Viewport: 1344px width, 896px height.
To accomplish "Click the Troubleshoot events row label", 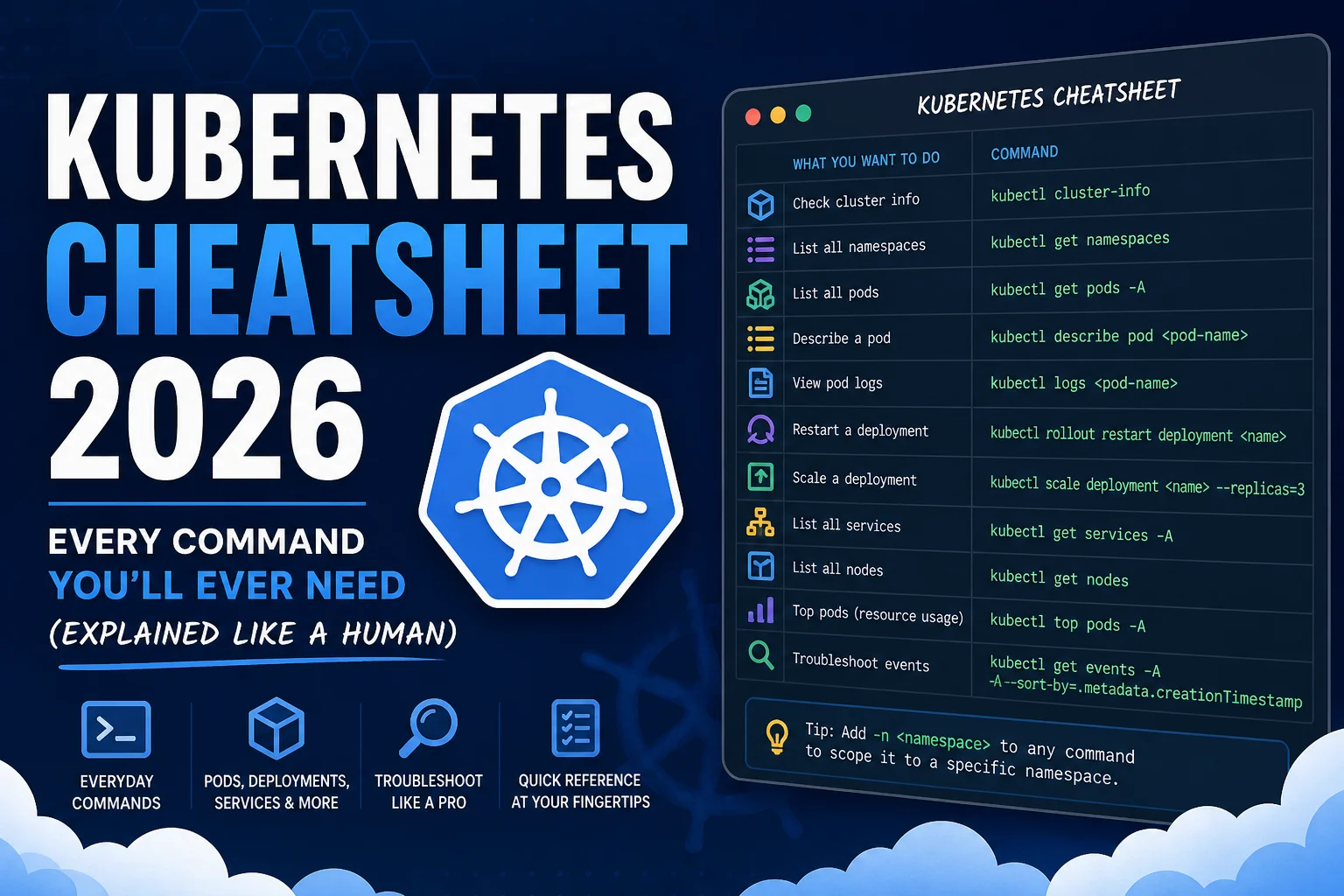I will click(861, 662).
